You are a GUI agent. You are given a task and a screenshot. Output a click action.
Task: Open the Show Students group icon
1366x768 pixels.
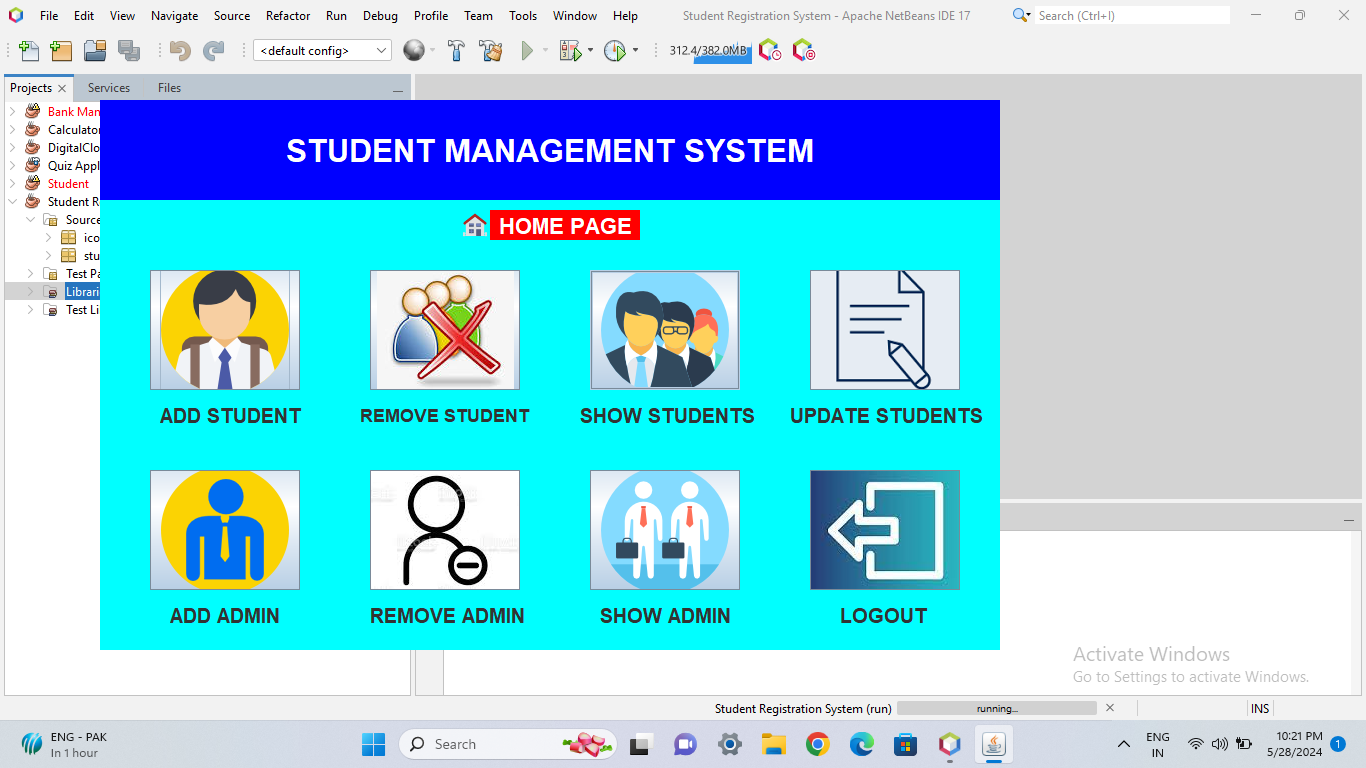[x=665, y=330]
